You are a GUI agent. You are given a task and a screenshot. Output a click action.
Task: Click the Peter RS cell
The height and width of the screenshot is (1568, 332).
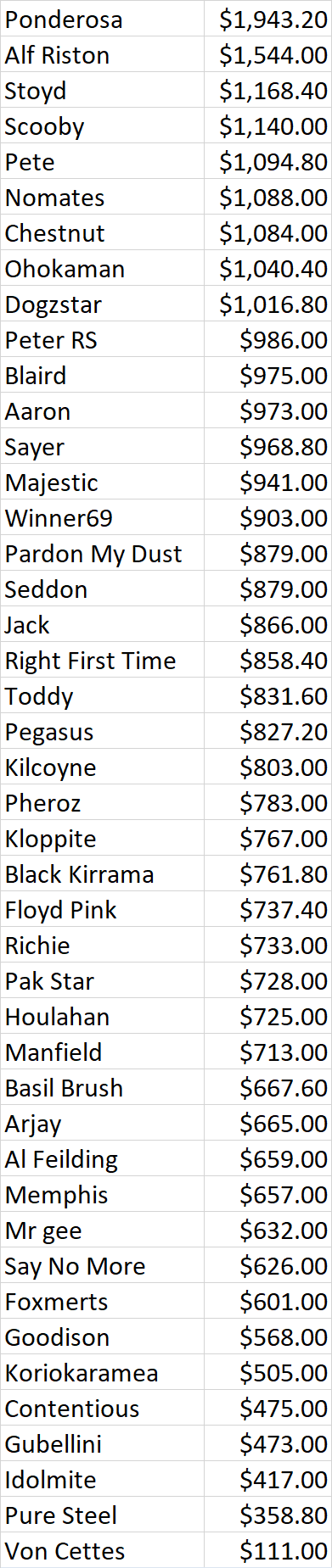click(102, 339)
